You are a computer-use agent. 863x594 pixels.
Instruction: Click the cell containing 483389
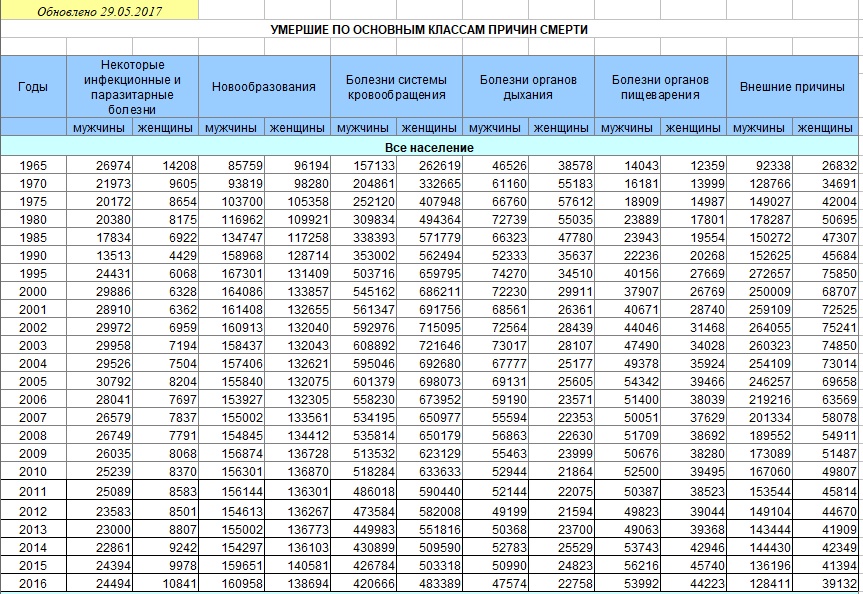tap(429, 584)
